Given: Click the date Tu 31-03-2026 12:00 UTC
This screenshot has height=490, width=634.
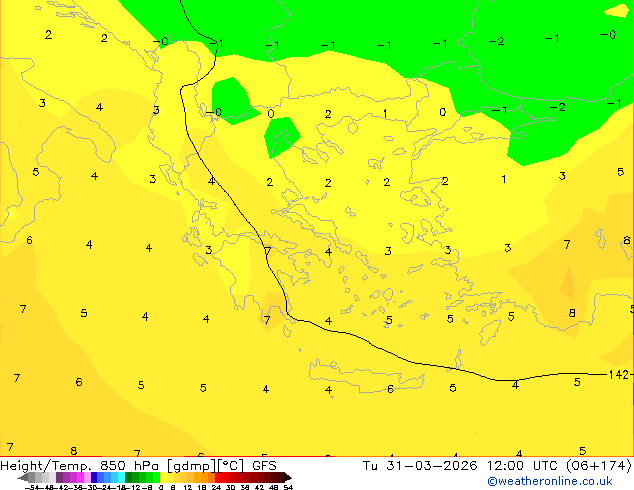Looking at the screenshot, I should (x=461, y=466).
